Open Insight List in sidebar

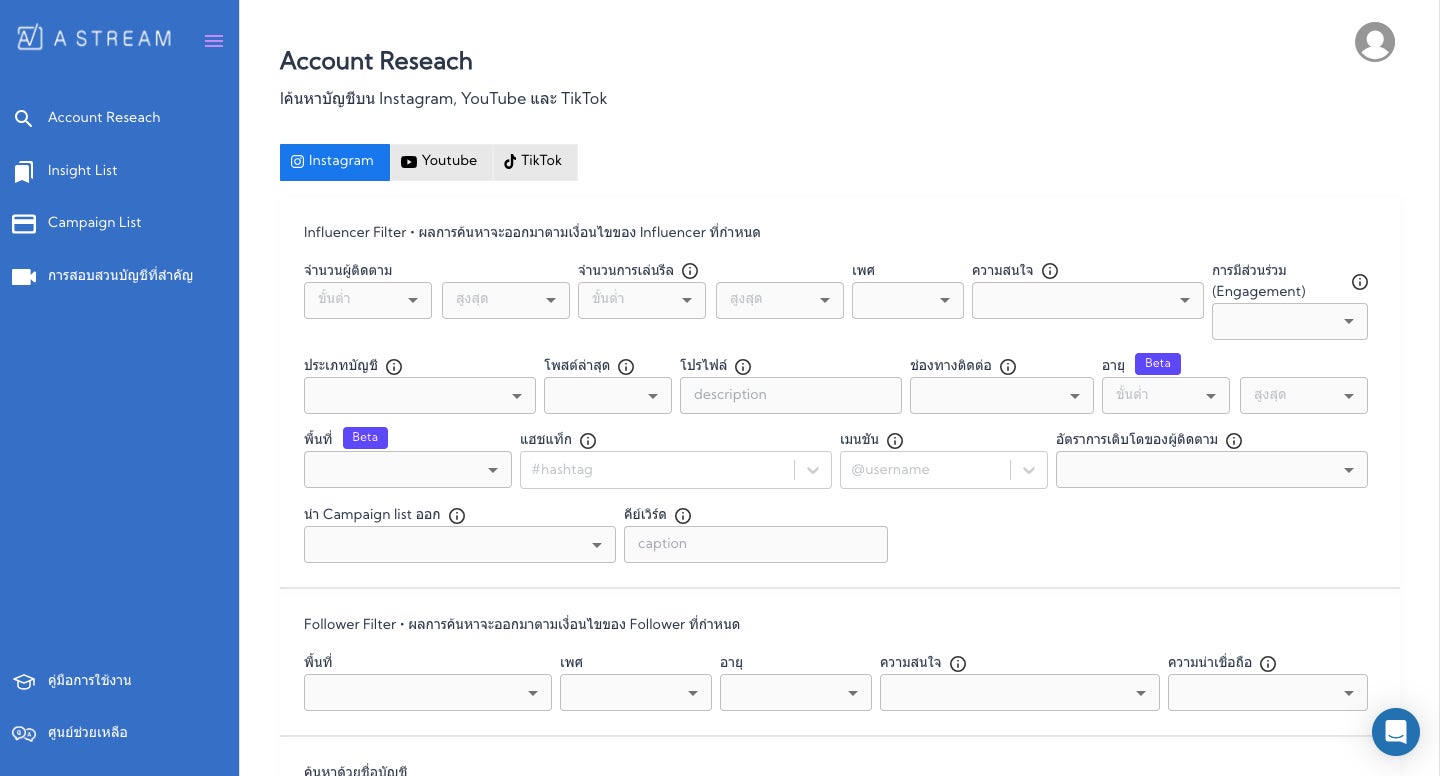point(82,171)
